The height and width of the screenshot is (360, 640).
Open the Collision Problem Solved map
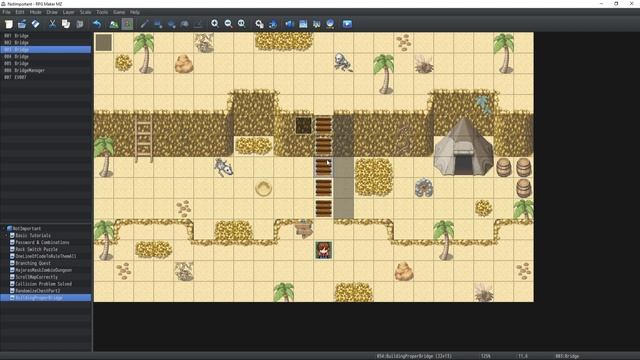point(44,284)
